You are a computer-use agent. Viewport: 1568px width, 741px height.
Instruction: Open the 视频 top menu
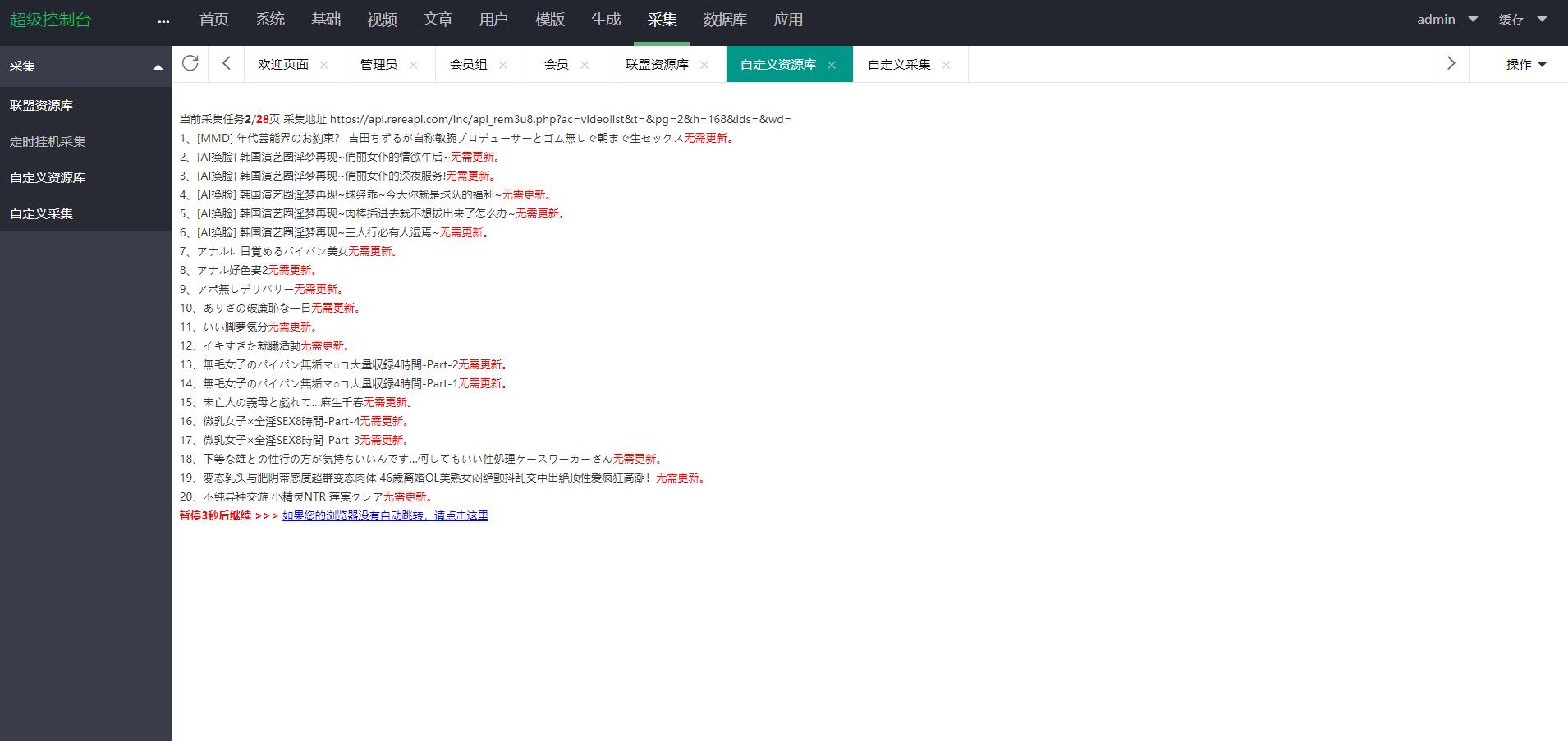coord(382,20)
